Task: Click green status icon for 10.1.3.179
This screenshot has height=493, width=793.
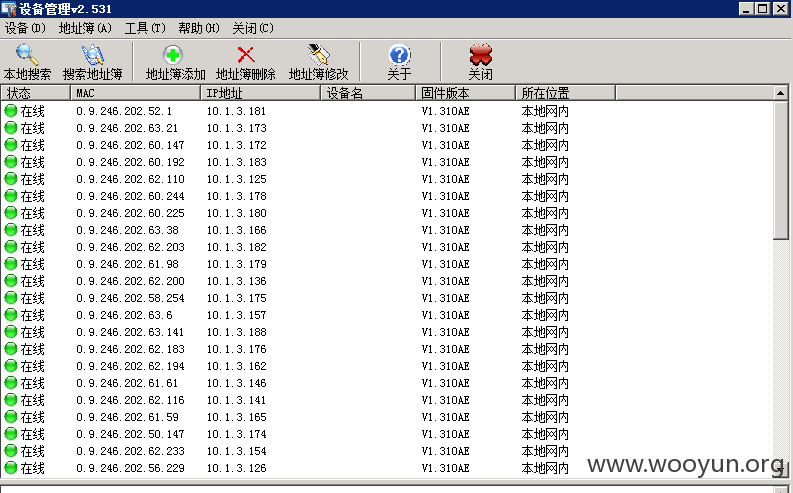Action: point(11,264)
